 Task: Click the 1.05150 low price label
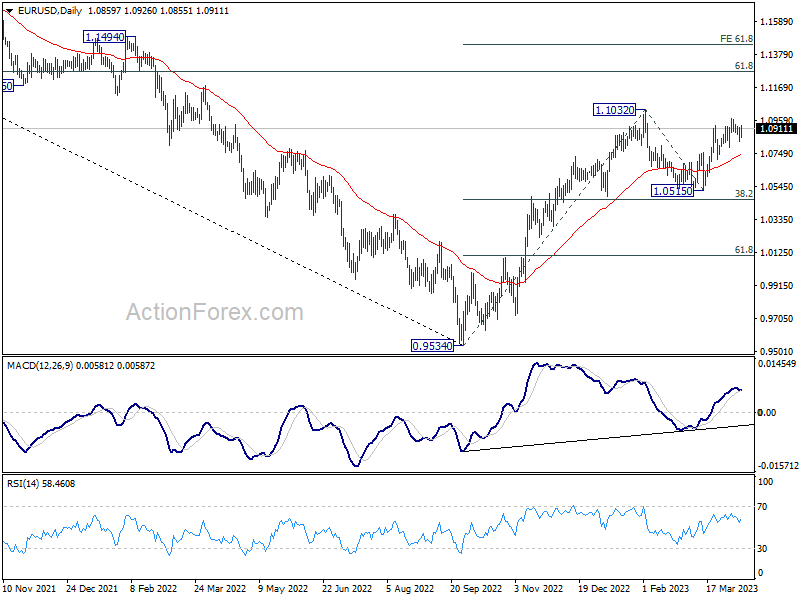click(672, 191)
